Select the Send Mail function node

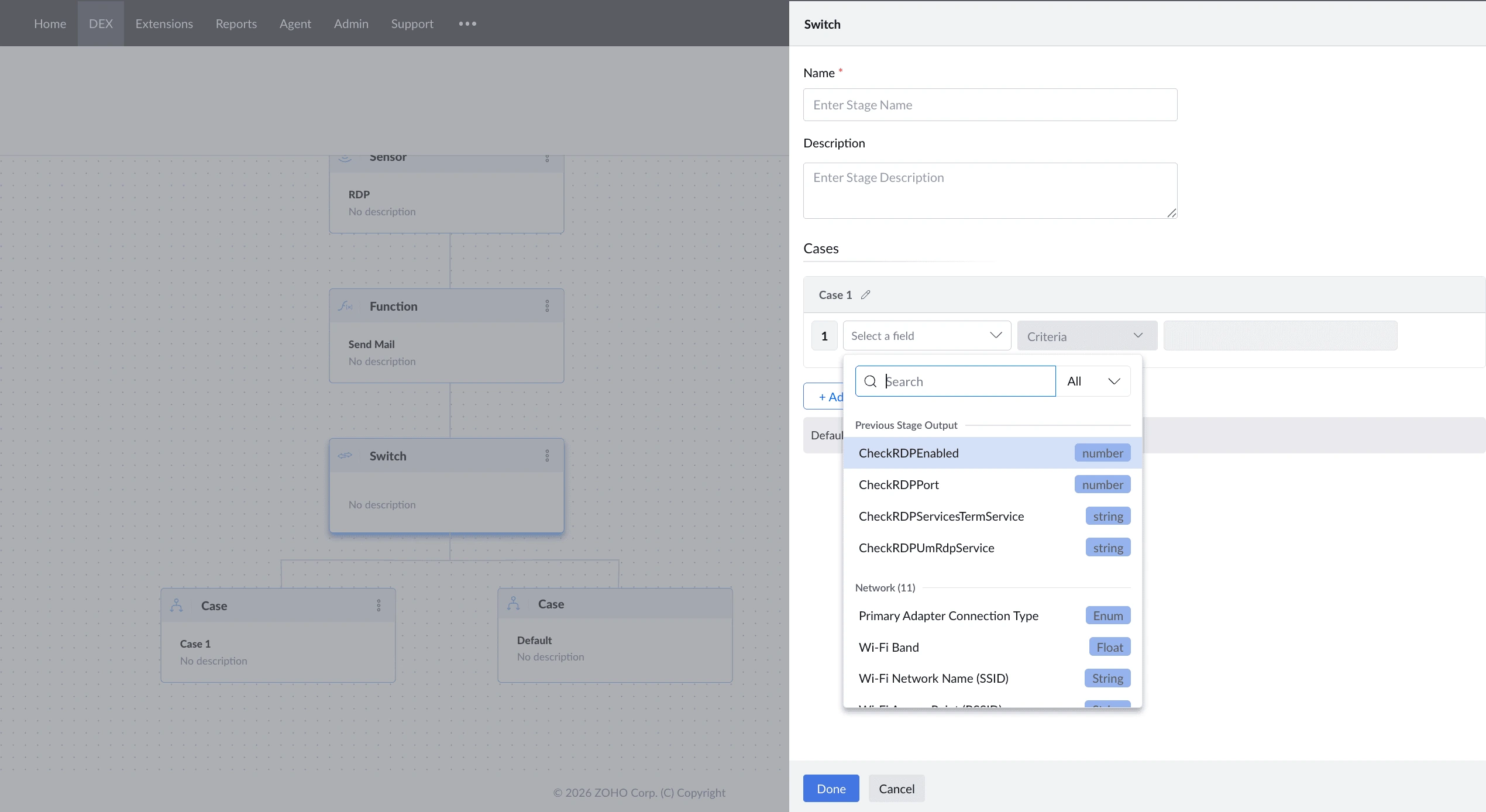pyautogui.click(x=446, y=336)
